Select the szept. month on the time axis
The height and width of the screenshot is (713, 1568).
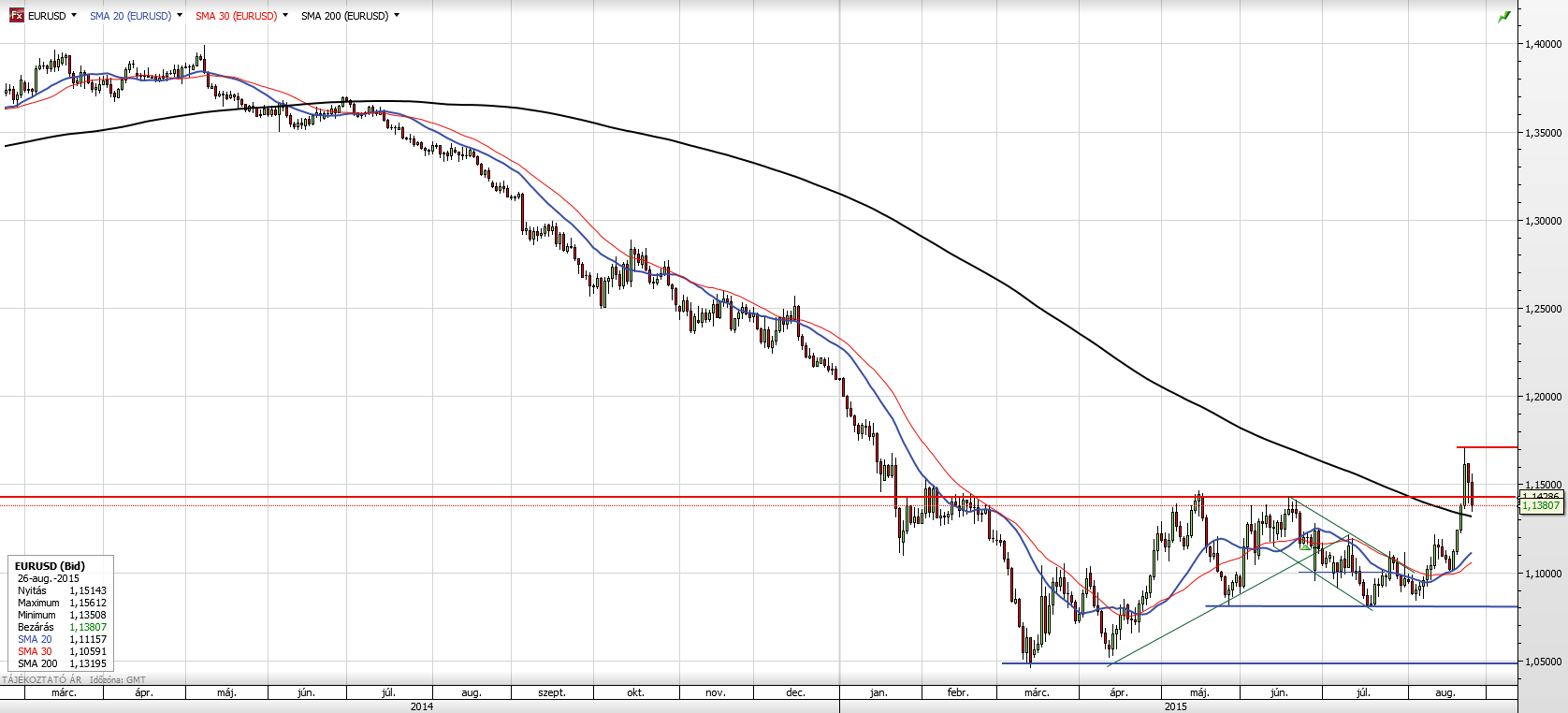(x=552, y=692)
